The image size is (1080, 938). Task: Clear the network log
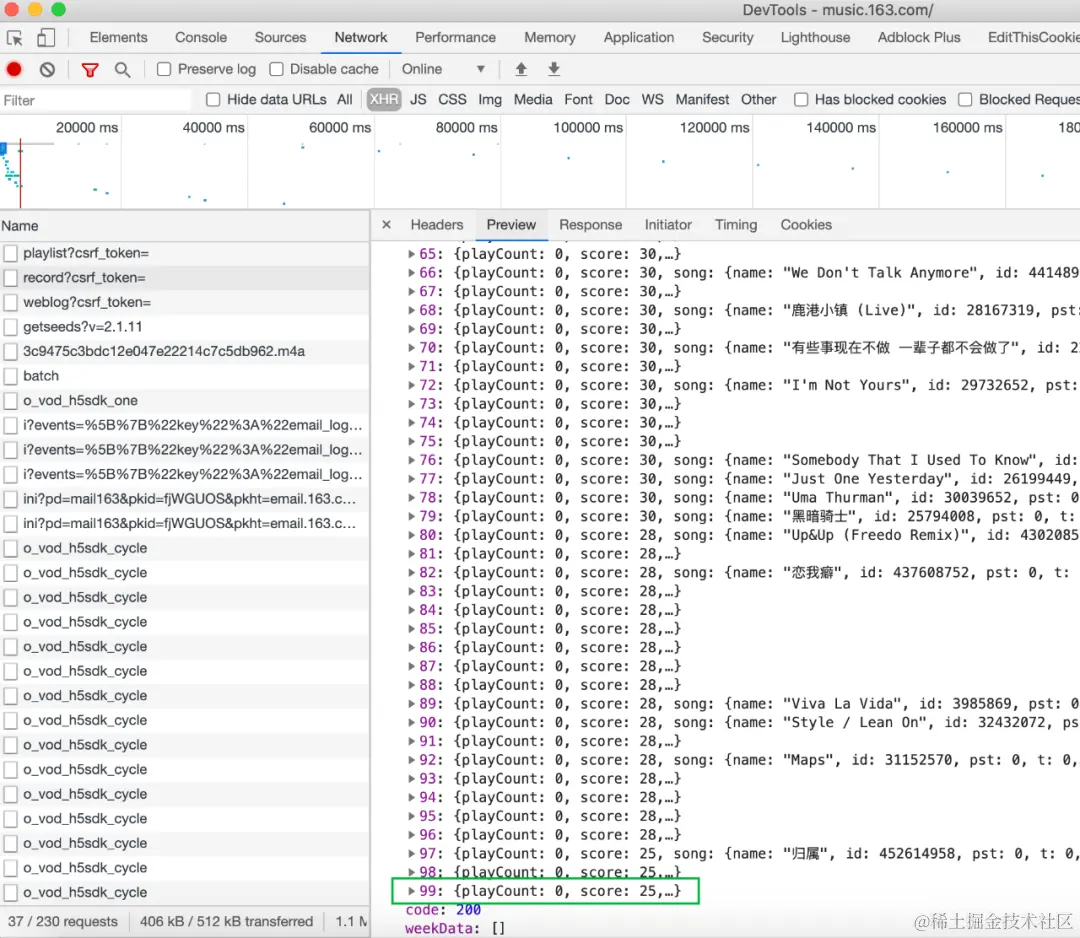47,69
